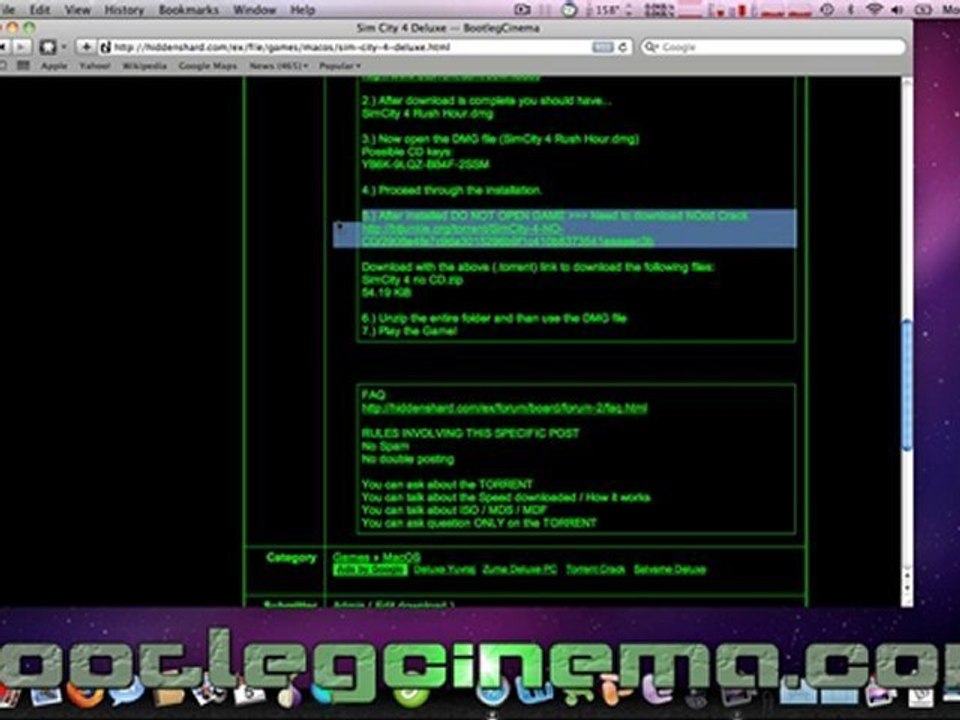Screen dimensions: 960x720
Task: Click the 'No Spam' rule text
Action: coord(385,446)
